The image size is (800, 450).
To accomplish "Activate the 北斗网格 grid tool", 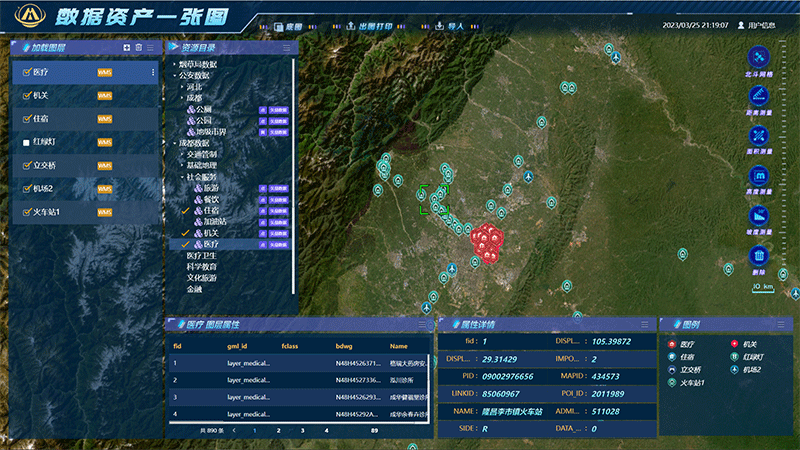I will point(759,58).
